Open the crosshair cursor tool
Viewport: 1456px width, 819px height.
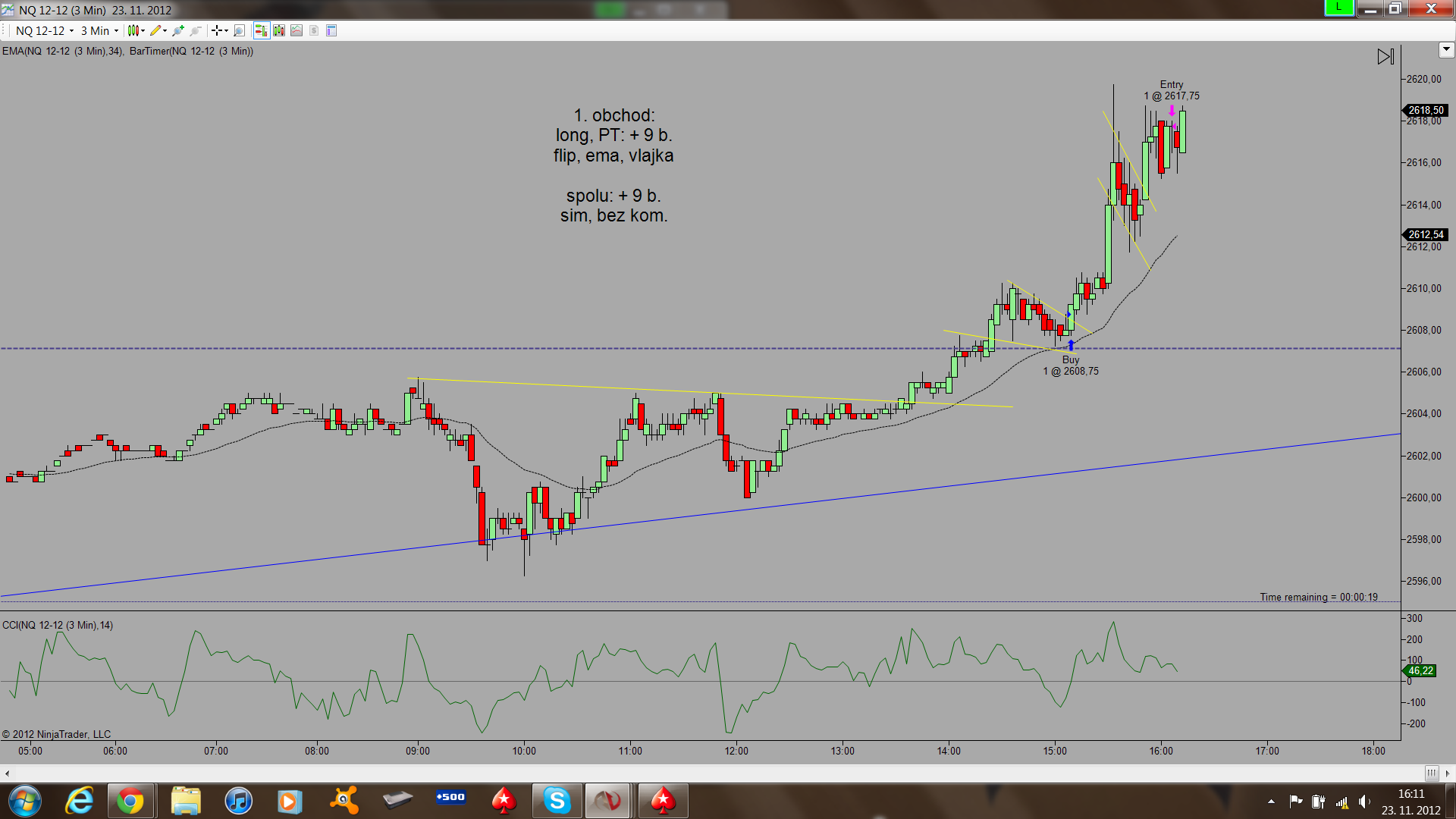218,30
